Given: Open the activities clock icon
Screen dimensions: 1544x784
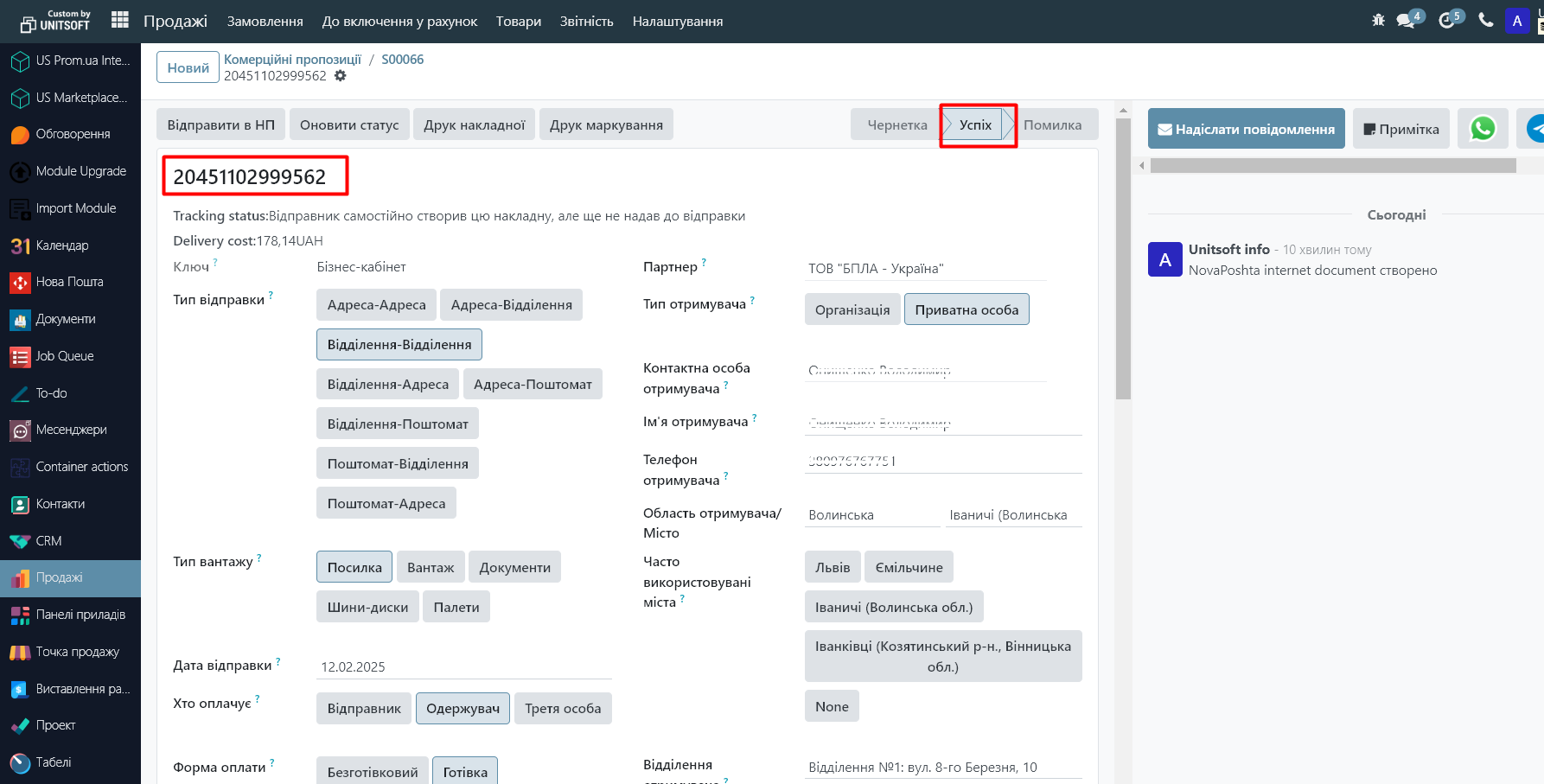Looking at the screenshot, I should tap(1447, 20).
